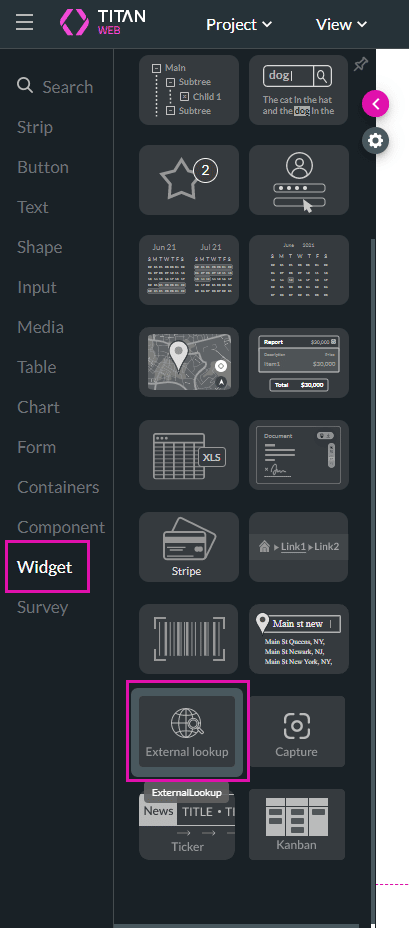Select the breadcrumb Link1 Link2 widget

pos(299,547)
